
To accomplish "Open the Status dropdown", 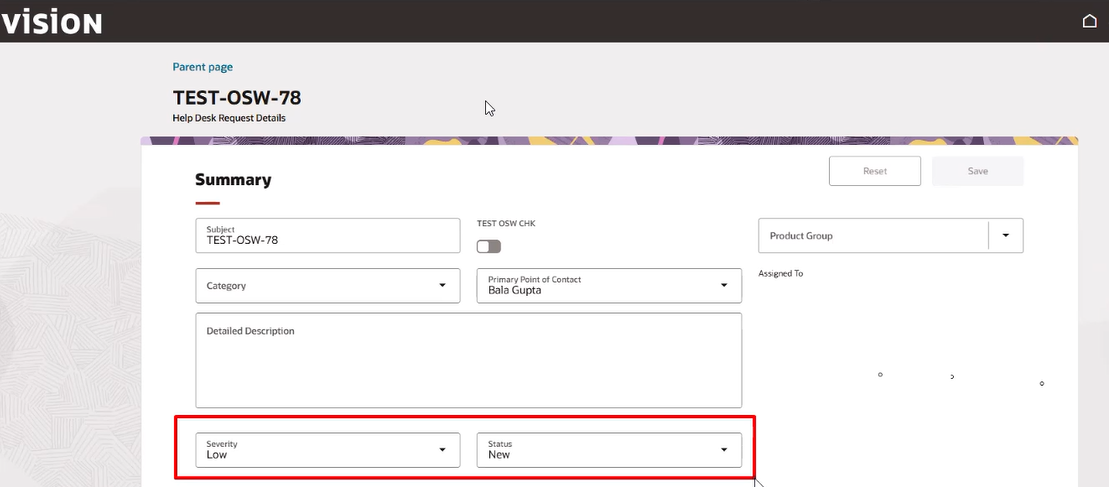I will [609, 450].
